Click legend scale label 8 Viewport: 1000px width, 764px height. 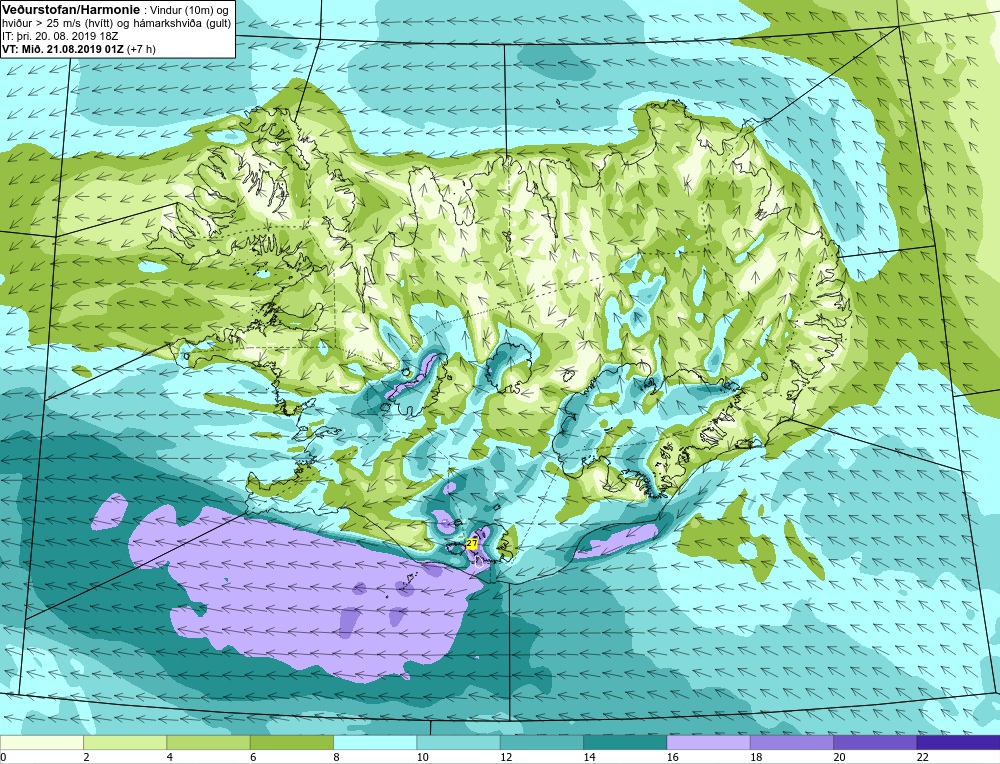[x=336, y=757]
